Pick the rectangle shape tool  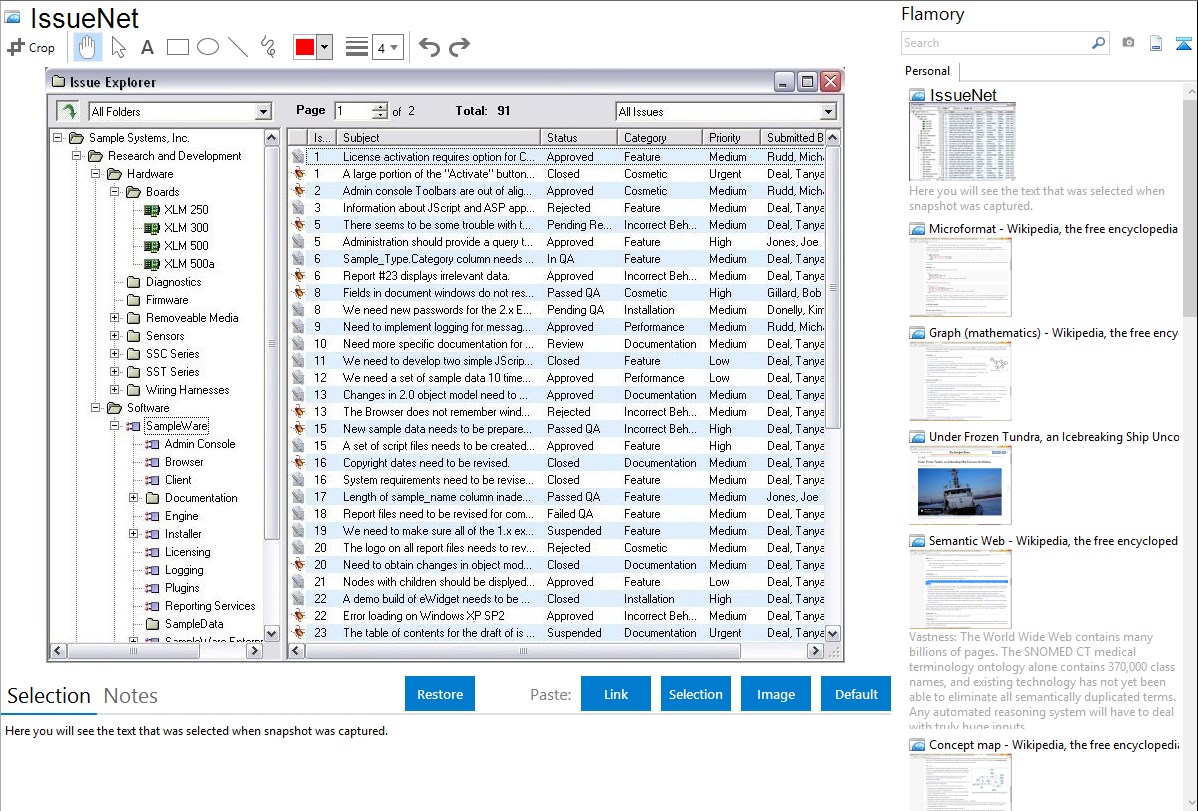(x=177, y=47)
